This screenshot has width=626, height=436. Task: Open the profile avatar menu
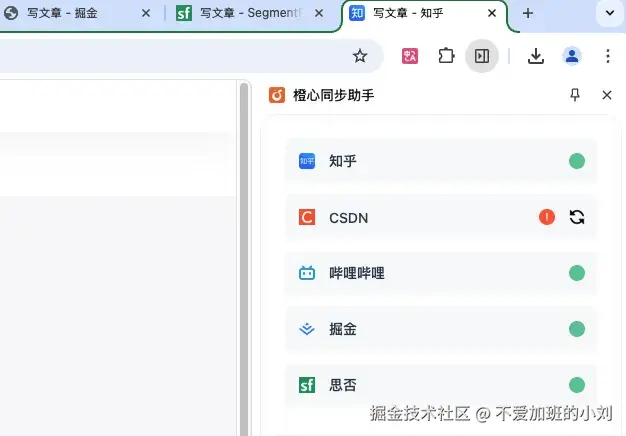572,56
